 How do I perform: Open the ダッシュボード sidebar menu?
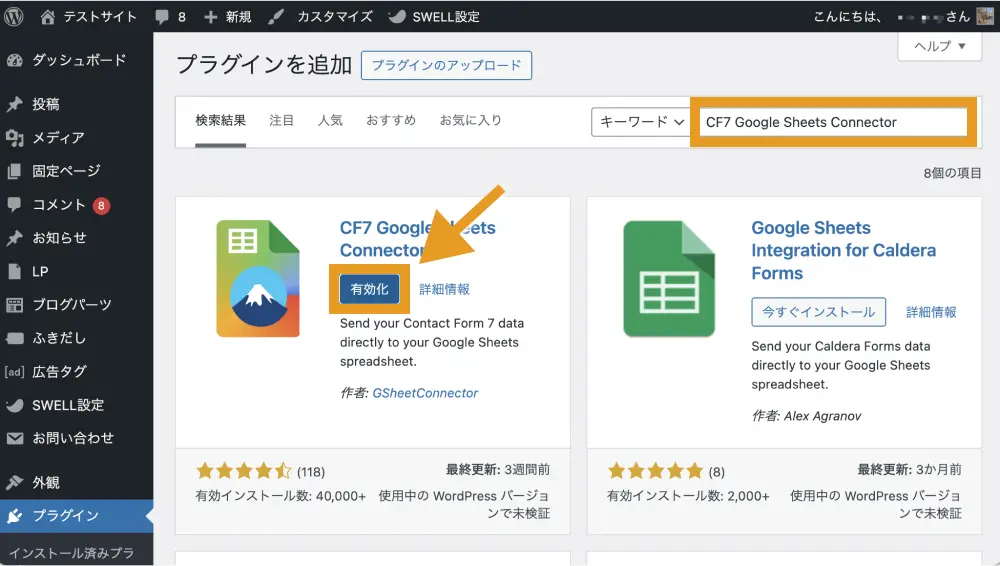pos(78,60)
